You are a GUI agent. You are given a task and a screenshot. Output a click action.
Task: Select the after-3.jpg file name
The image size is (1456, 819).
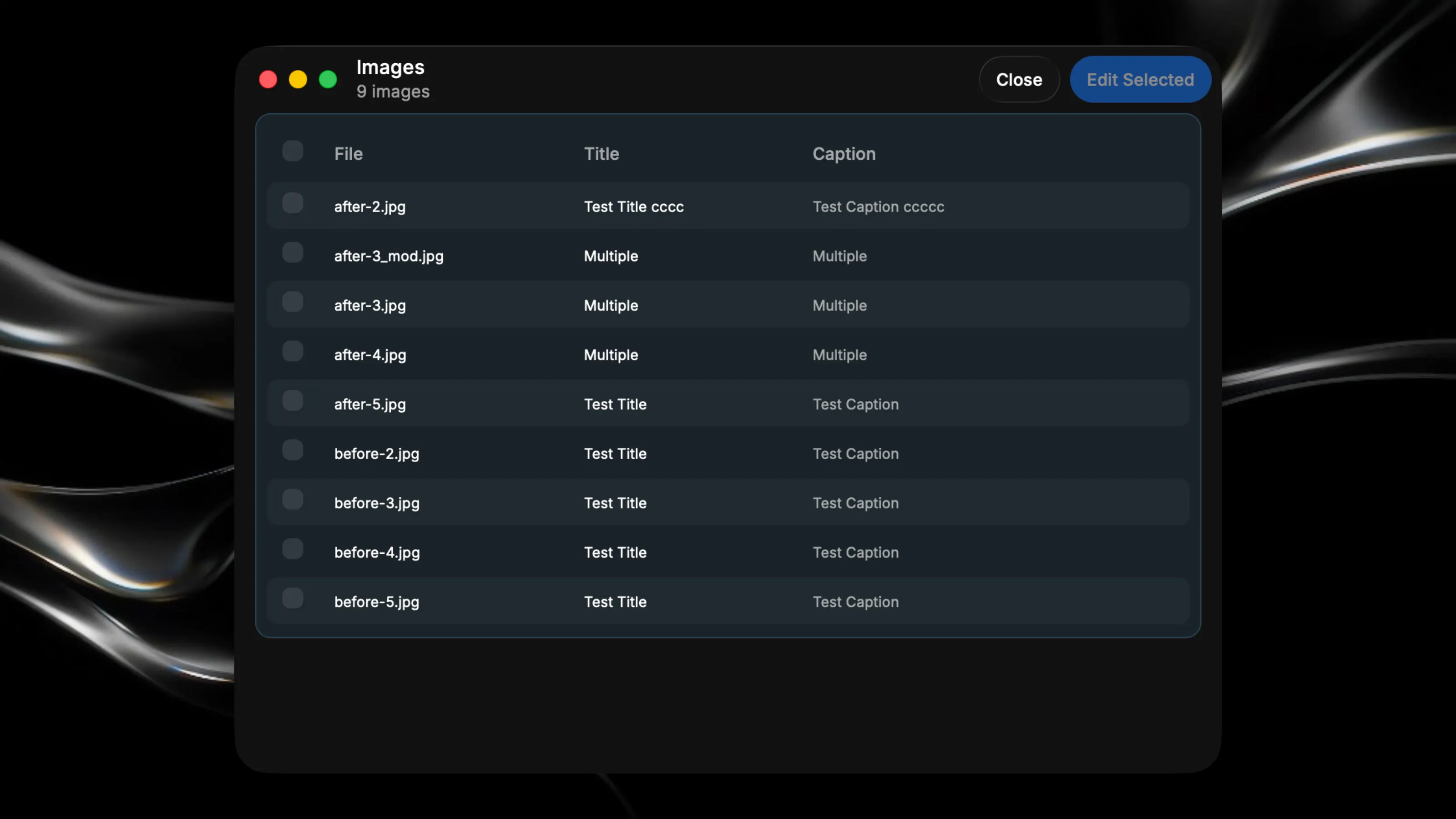click(369, 306)
